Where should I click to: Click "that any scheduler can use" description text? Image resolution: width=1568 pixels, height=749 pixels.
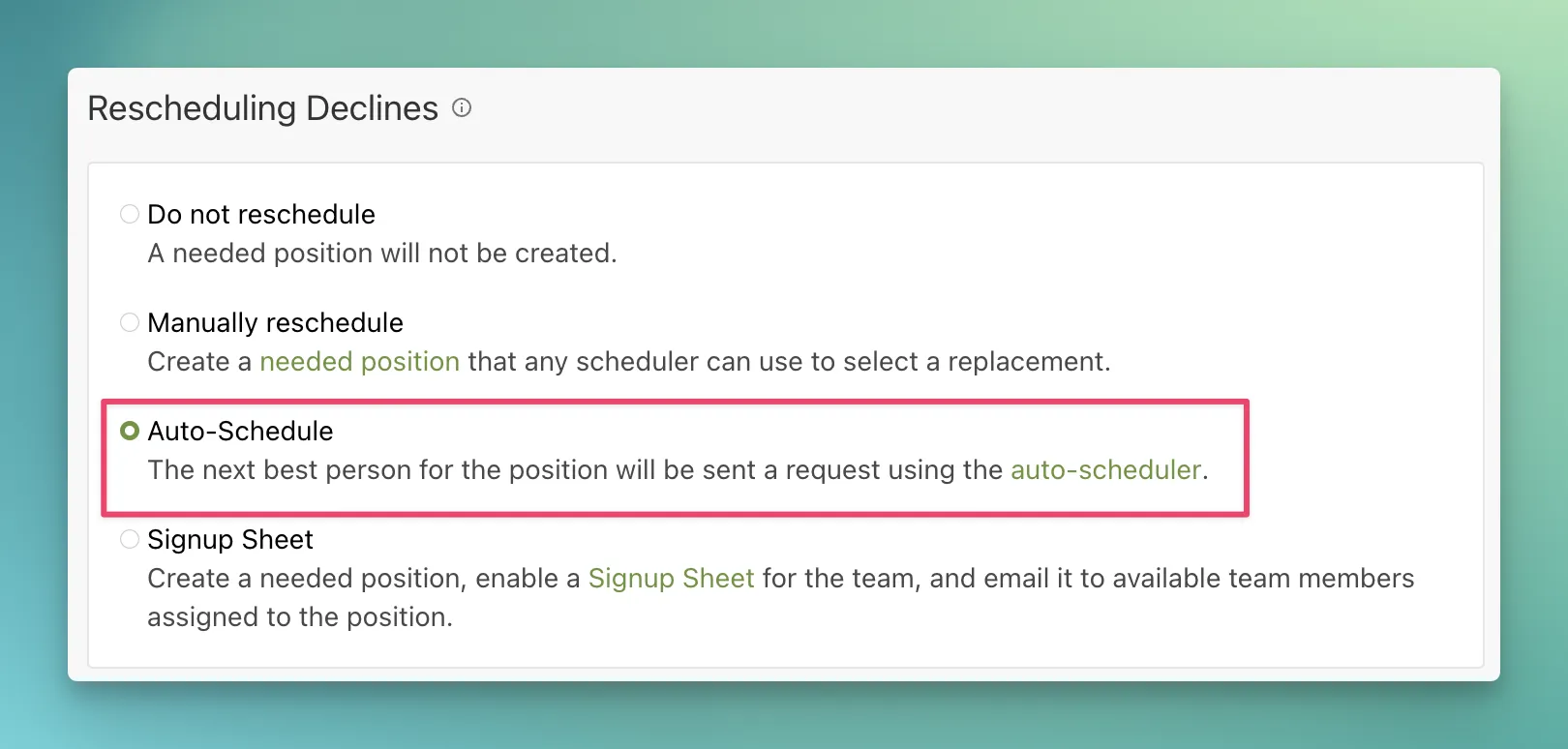pyautogui.click(x=634, y=362)
